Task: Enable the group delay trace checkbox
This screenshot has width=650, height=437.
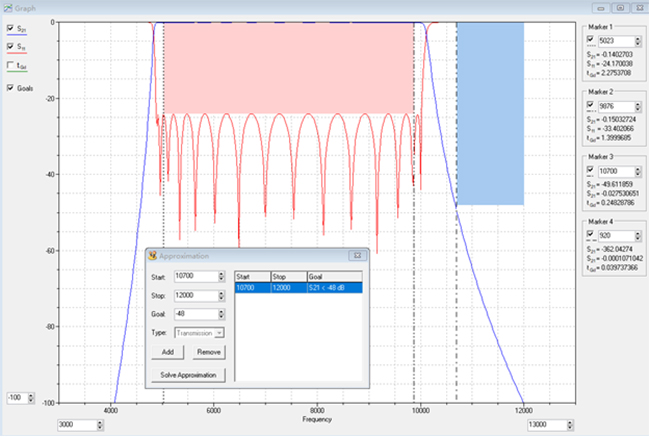Action: [10, 66]
